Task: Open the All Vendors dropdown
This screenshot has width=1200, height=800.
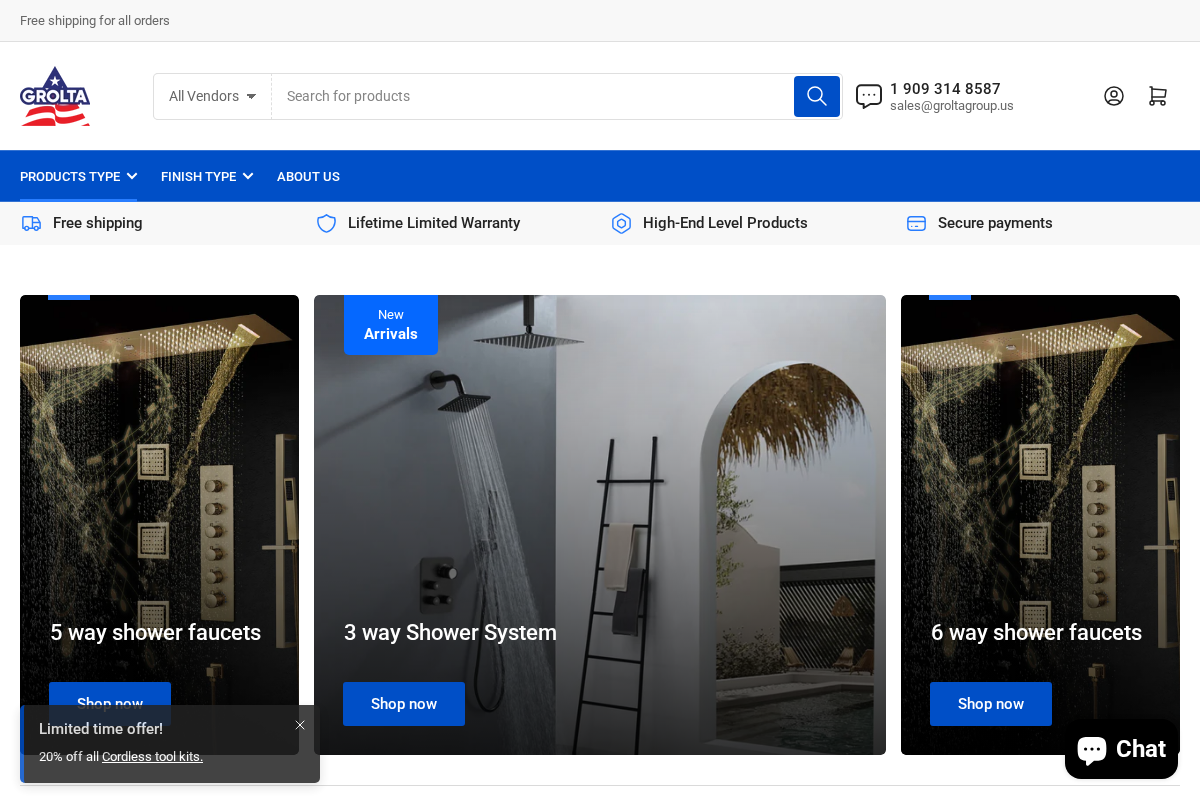Action: [212, 96]
